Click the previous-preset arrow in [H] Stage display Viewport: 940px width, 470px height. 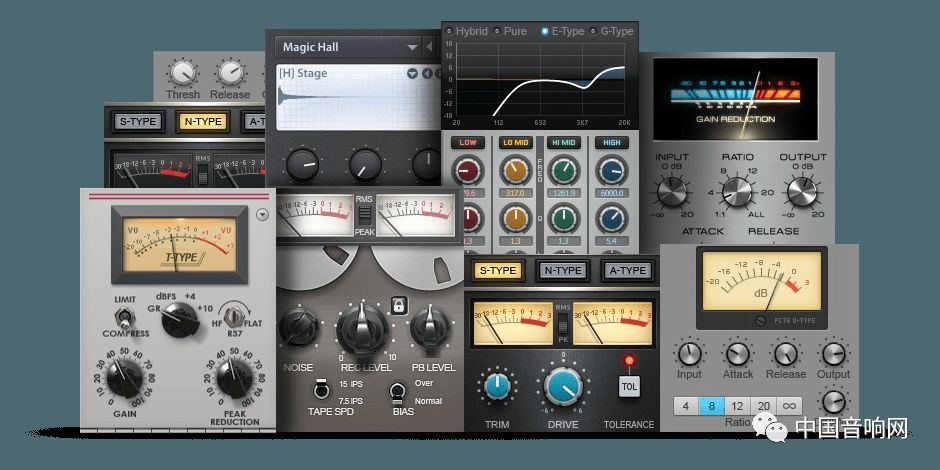coord(427,74)
